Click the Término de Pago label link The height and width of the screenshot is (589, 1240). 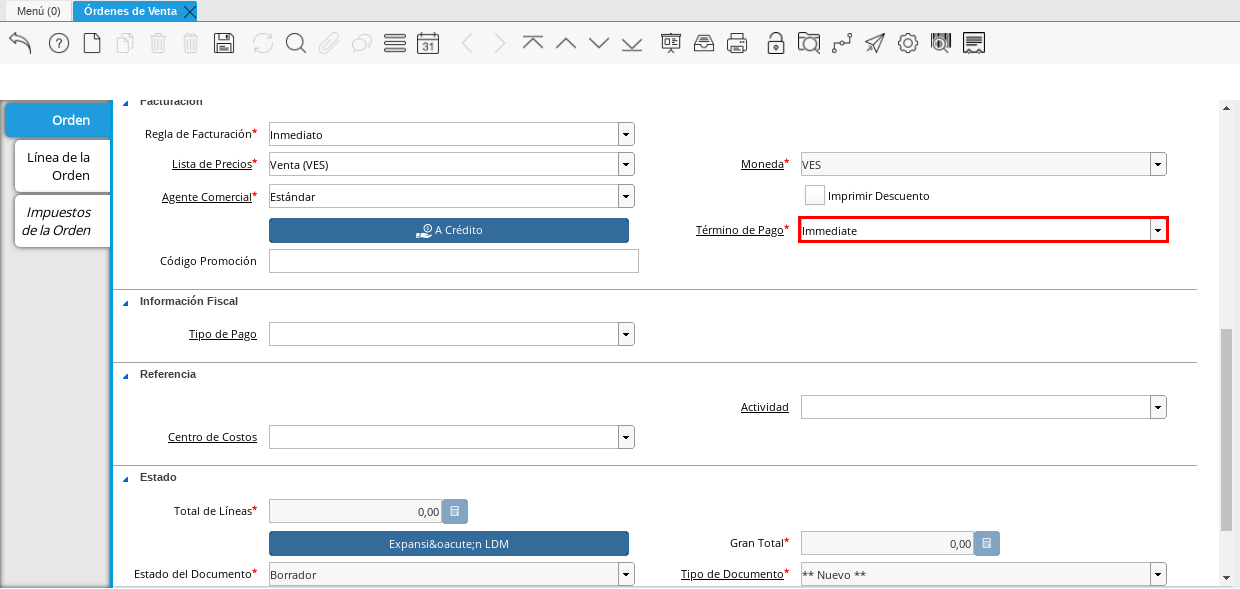[739, 230]
